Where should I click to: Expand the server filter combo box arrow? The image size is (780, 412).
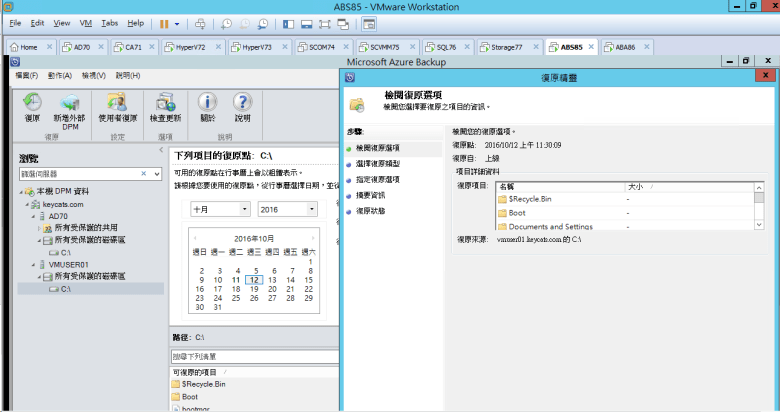tap(157, 174)
